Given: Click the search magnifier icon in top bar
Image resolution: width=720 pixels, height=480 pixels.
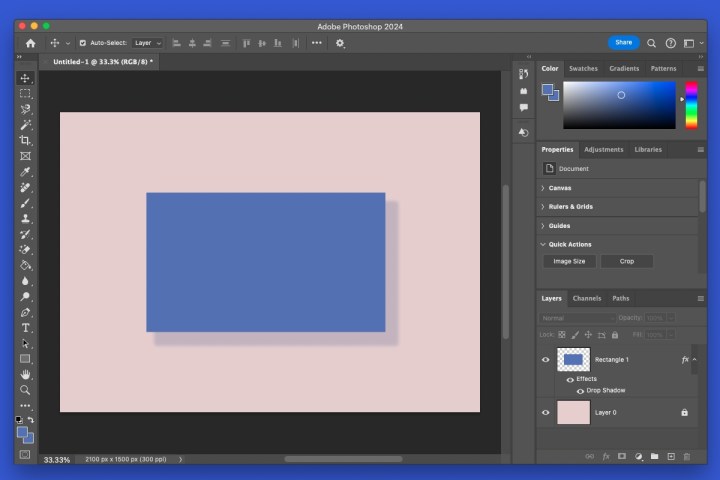Looking at the screenshot, I should tap(652, 43).
